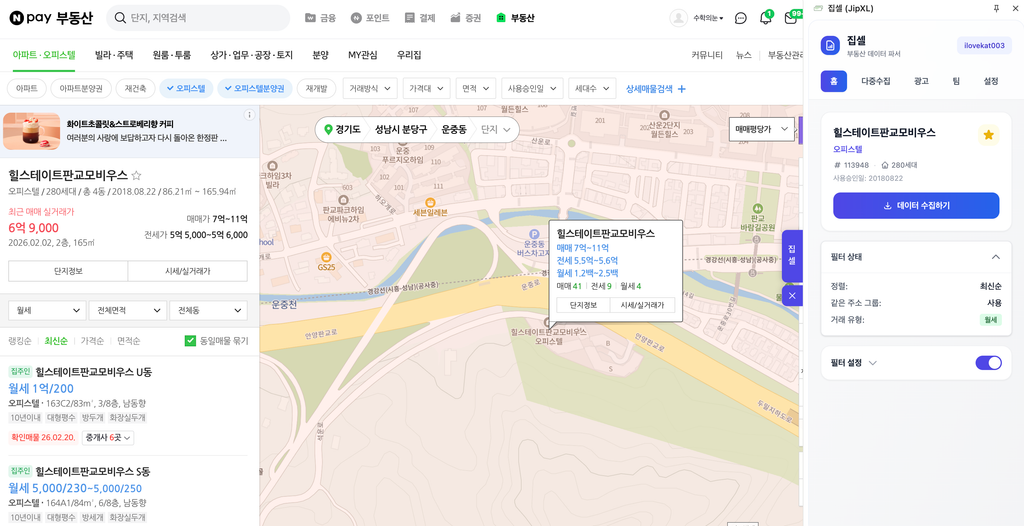Click the ilovekat003 account badge
The height and width of the screenshot is (526, 1024).
(984, 45)
